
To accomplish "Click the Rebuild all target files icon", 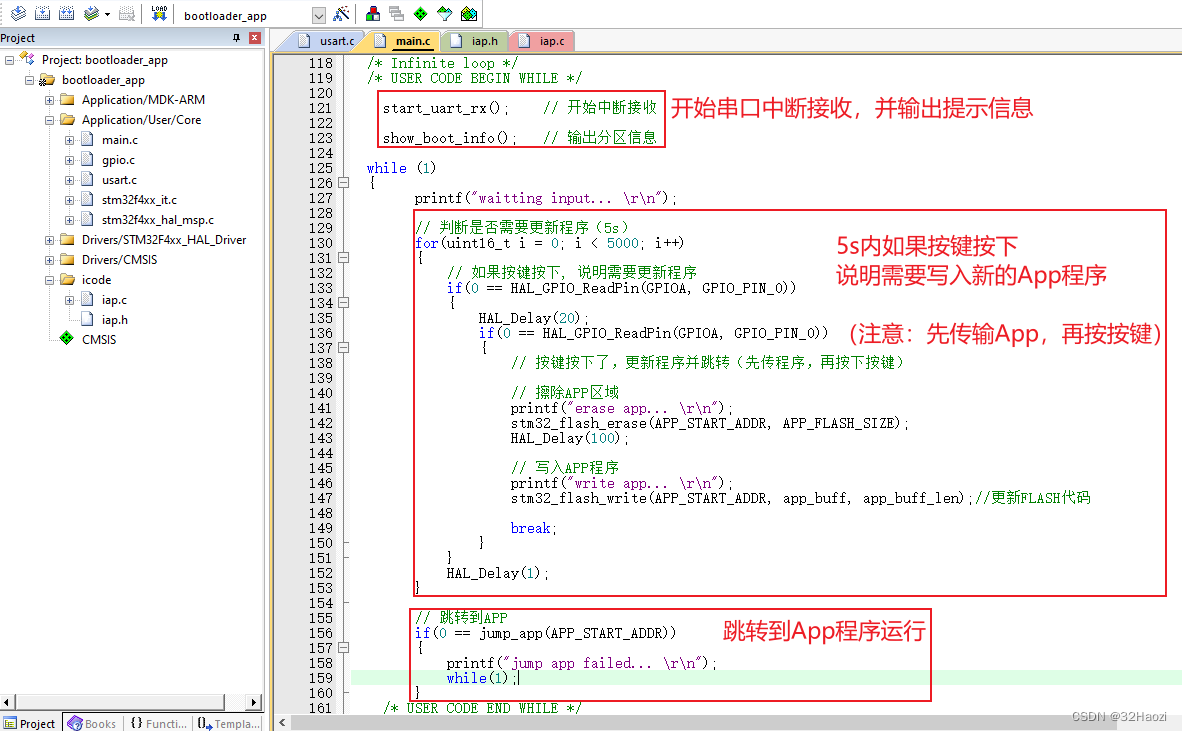I will click(x=66, y=14).
